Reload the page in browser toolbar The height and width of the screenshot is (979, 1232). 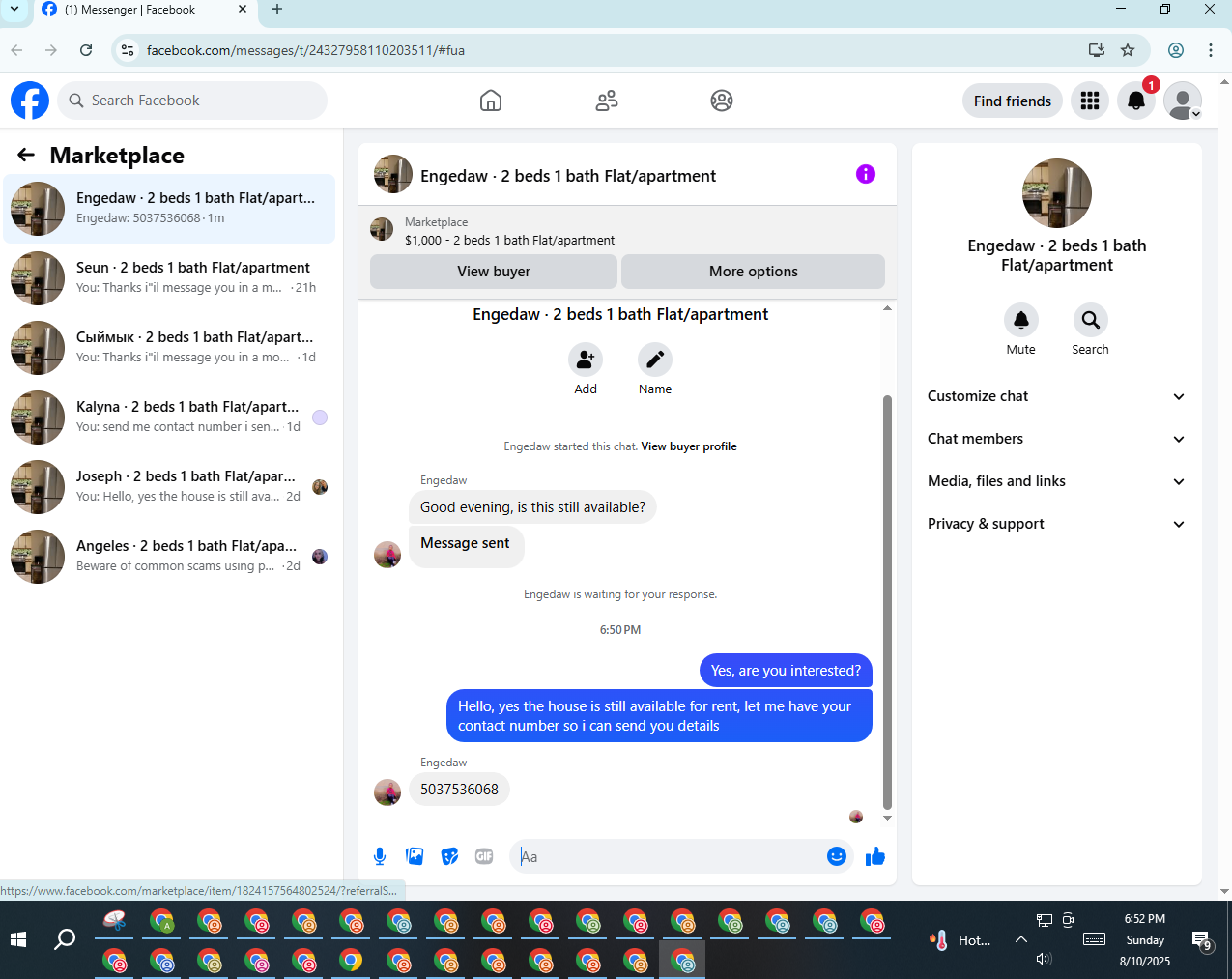point(86,50)
